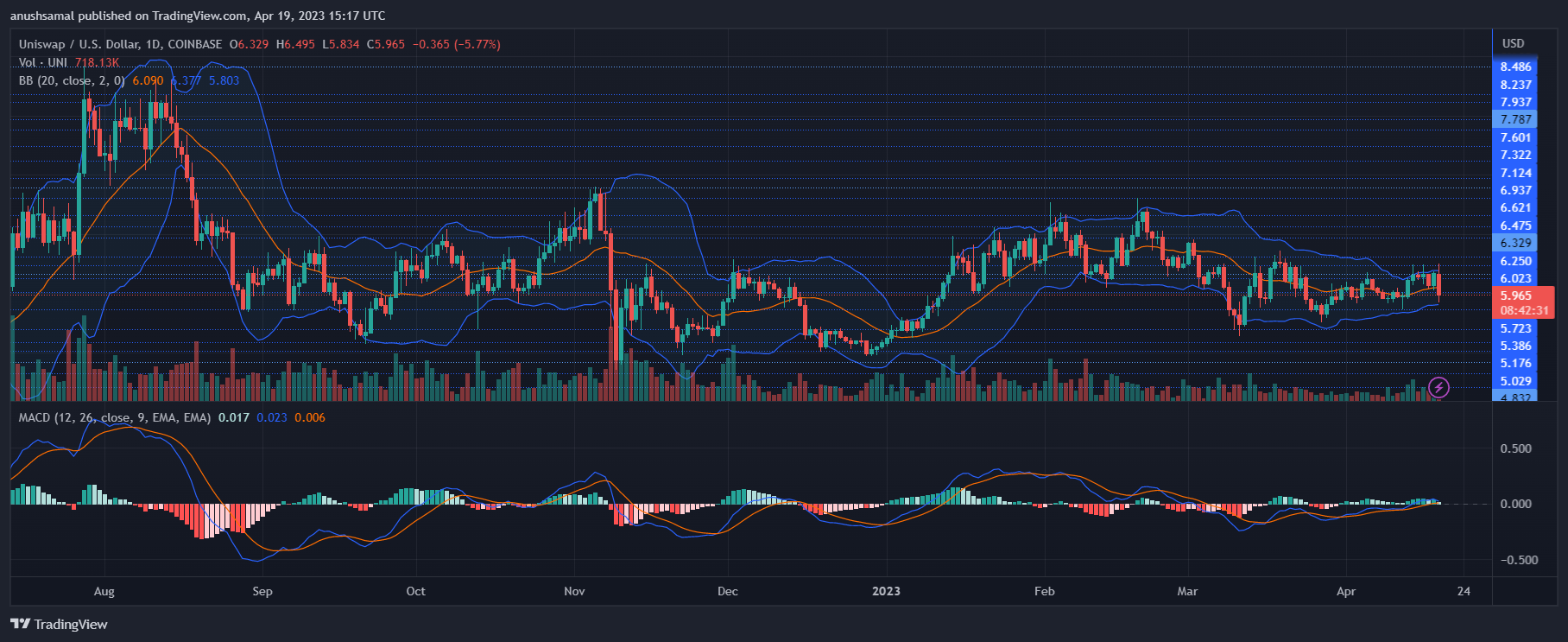Click the Apr label on time axis

pyautogui.click(x=1345, y=591)
